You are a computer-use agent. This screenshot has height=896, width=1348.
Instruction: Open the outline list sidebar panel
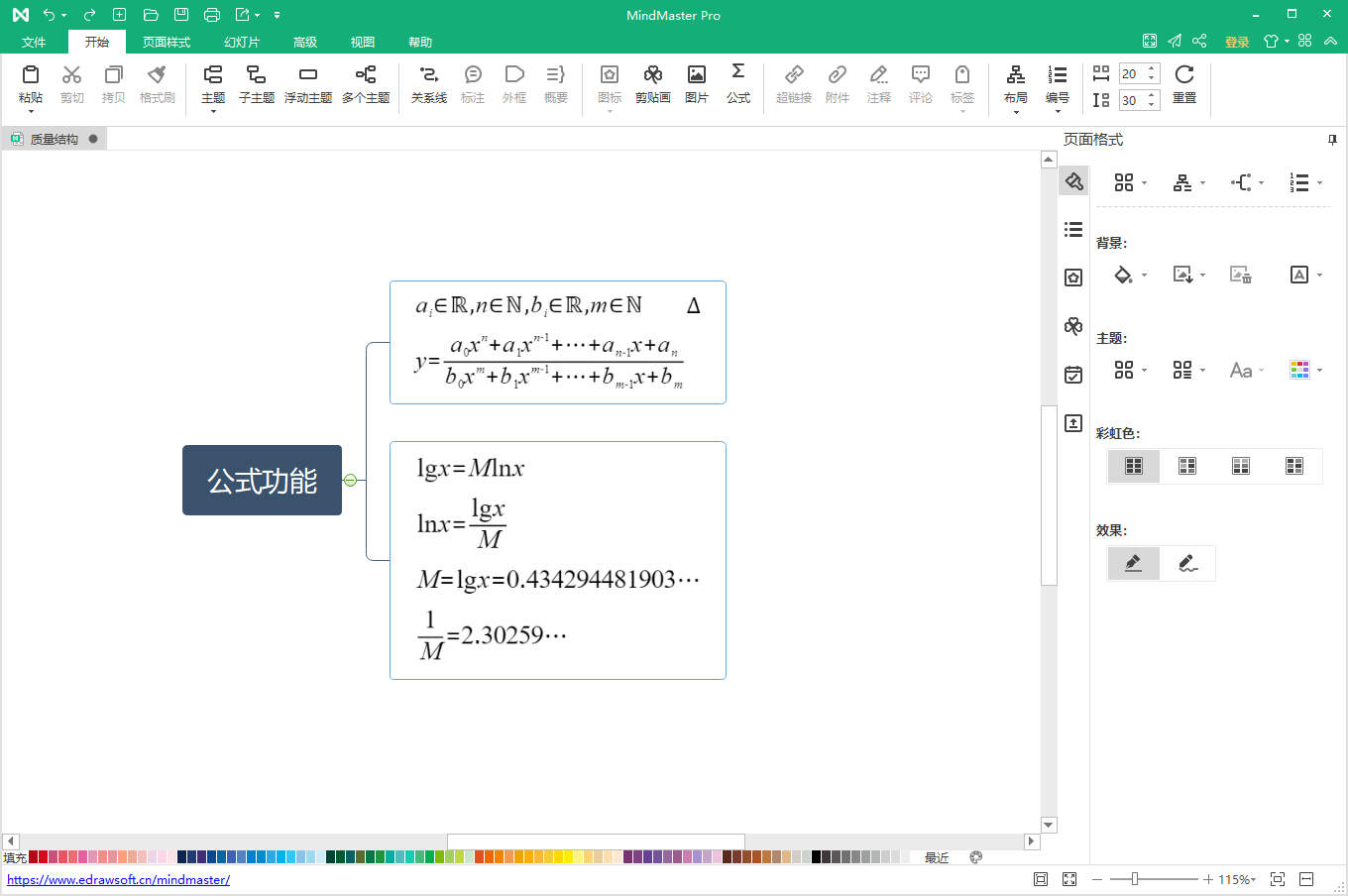(1073, 230)
